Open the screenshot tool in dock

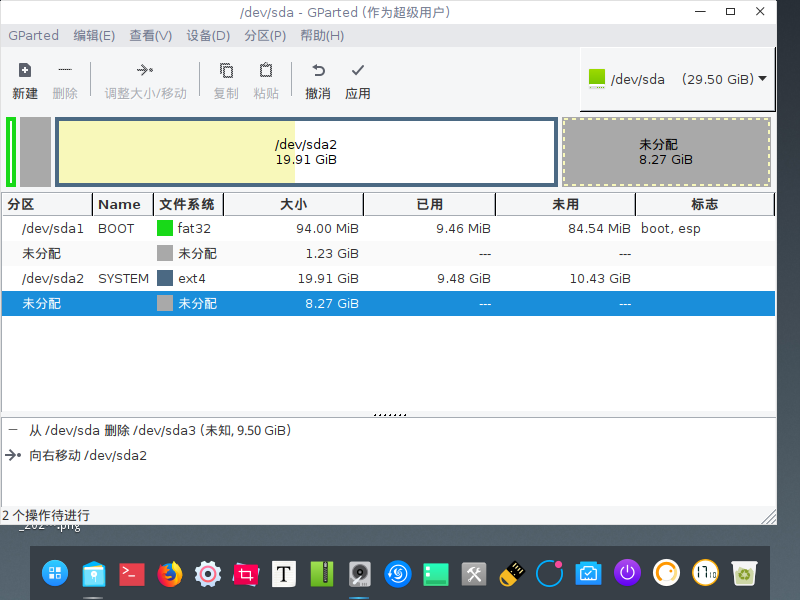(x=246, y=574)
